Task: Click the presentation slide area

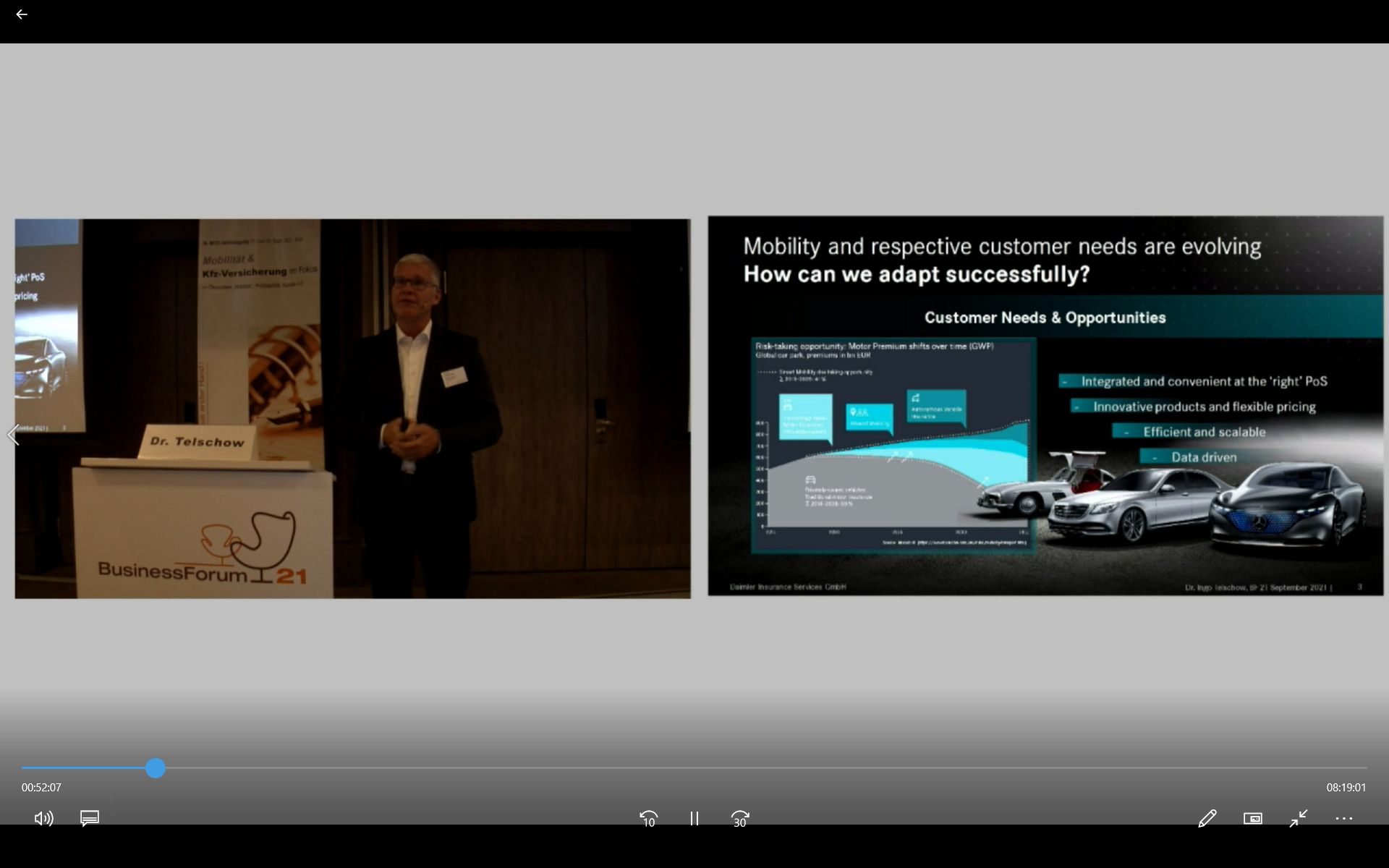Action: pos(1045,405)
